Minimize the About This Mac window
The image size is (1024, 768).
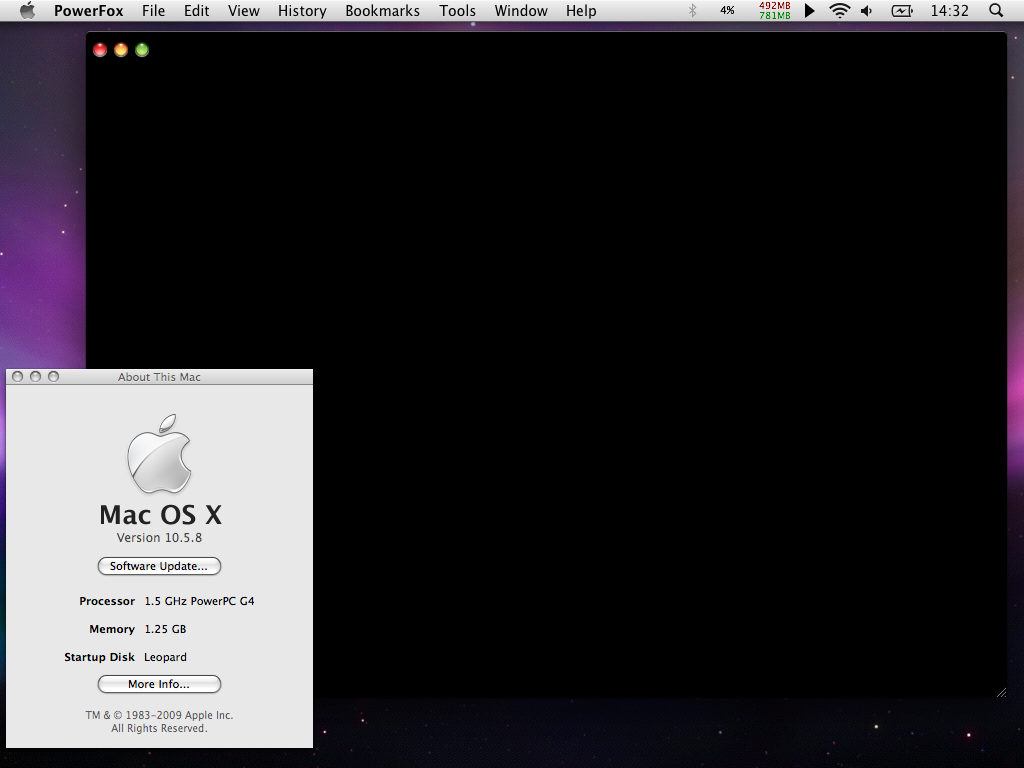pyautogui.click(x=35, y=377)
